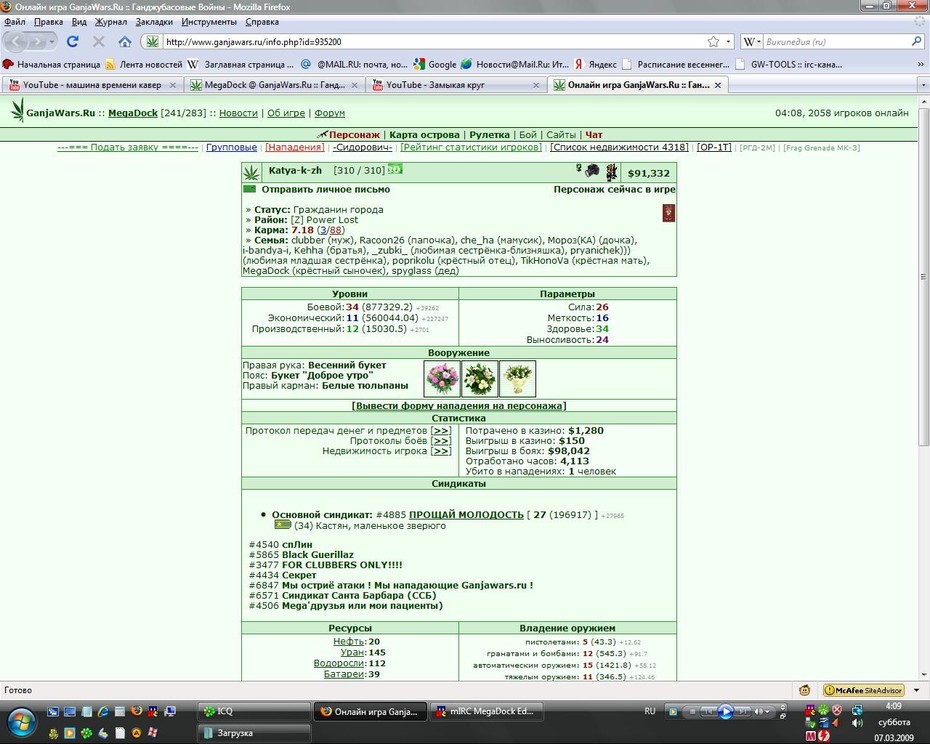This screenshot has height=744, width=930.
Task: Open the Журнал menu
Action: coord(111,22)
